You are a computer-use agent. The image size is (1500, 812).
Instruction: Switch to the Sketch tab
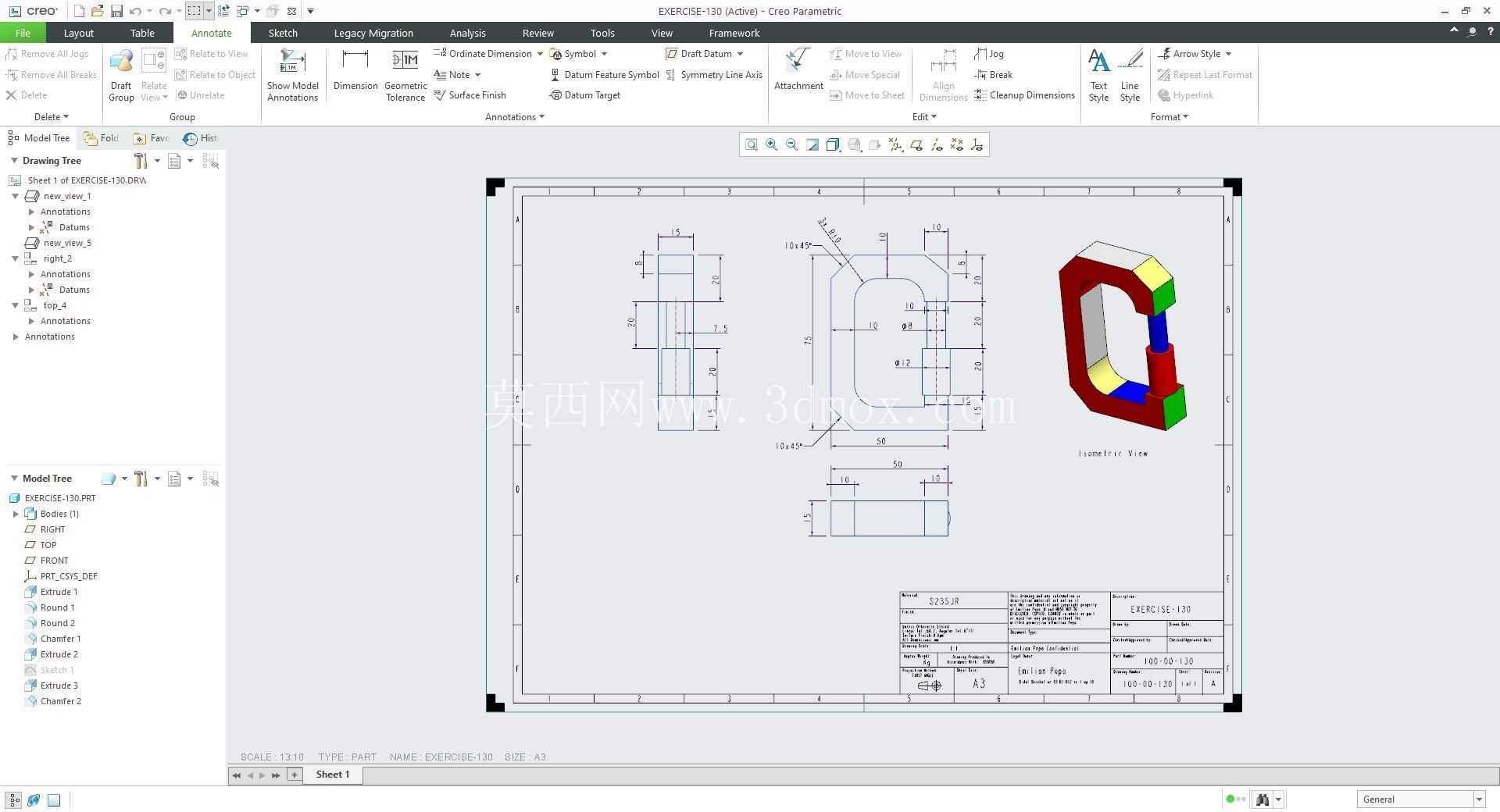tap(283, 33)
